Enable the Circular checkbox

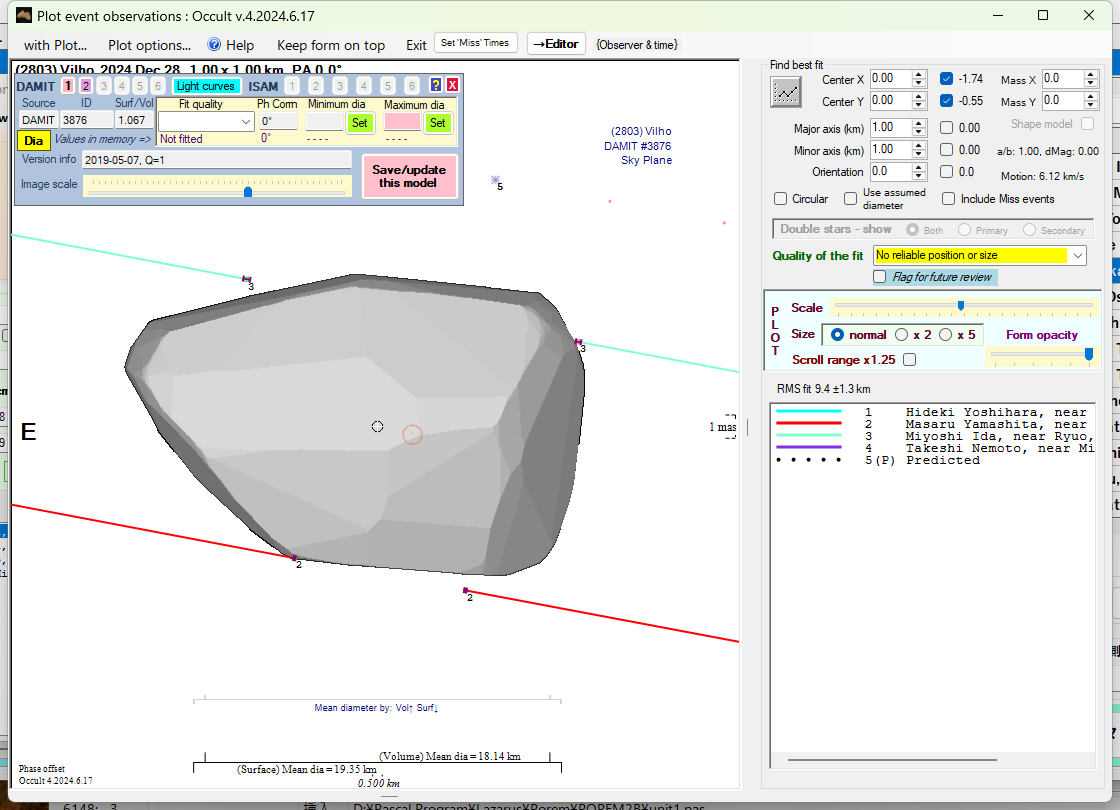pyautogui.click(x=782, y=199)
